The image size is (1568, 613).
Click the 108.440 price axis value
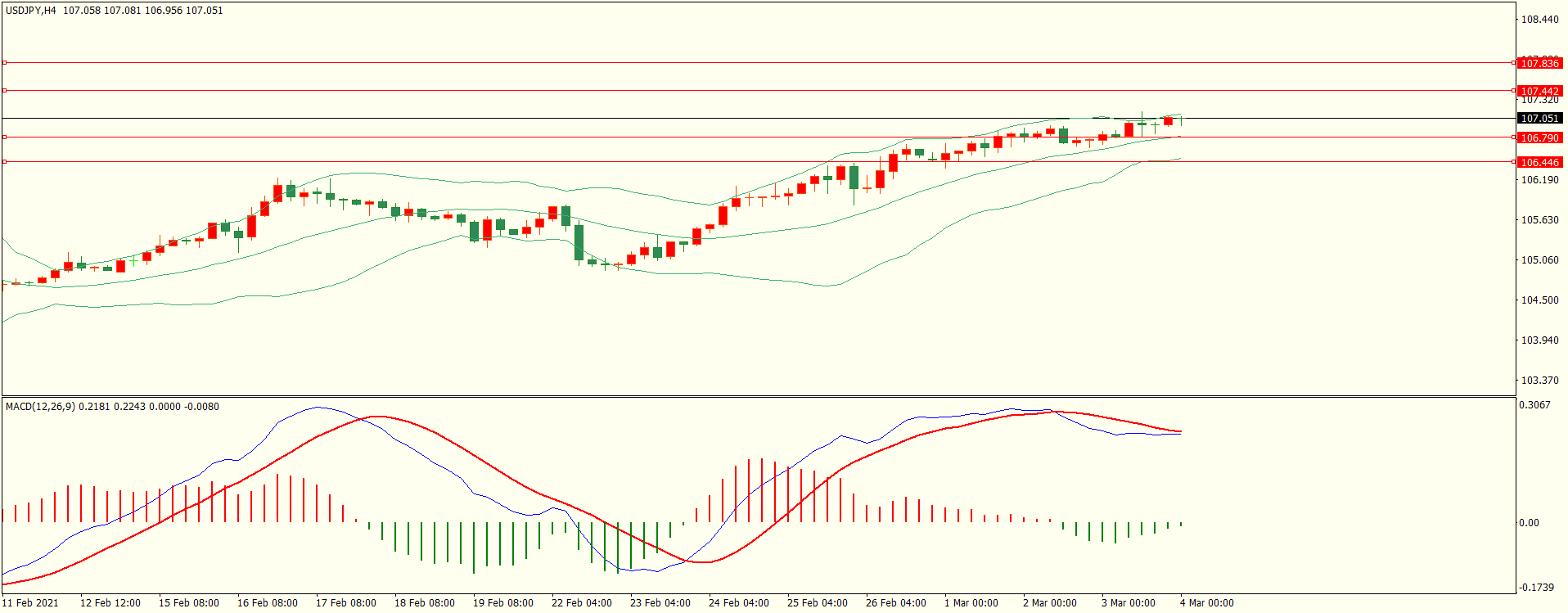[x=1539, y=20]
